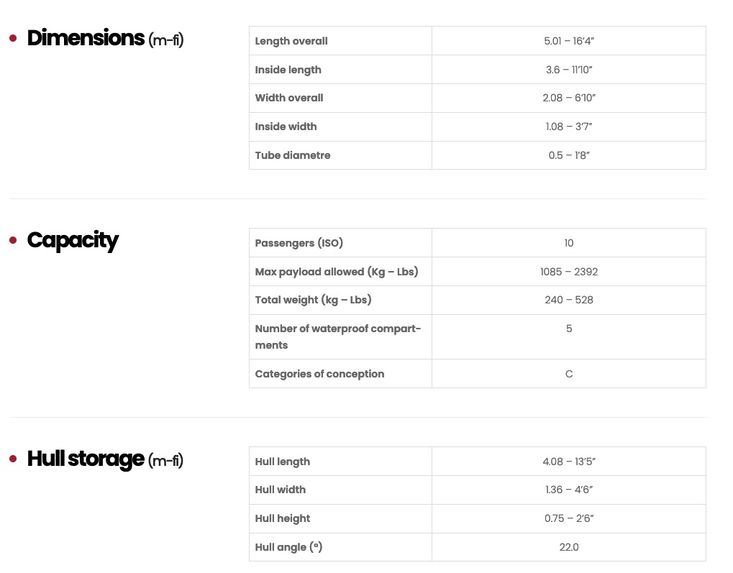Viewport: 733px width, 573px height.
Task: Click the red bullet beside Dimensions
Action: click(x=13, y=39)
